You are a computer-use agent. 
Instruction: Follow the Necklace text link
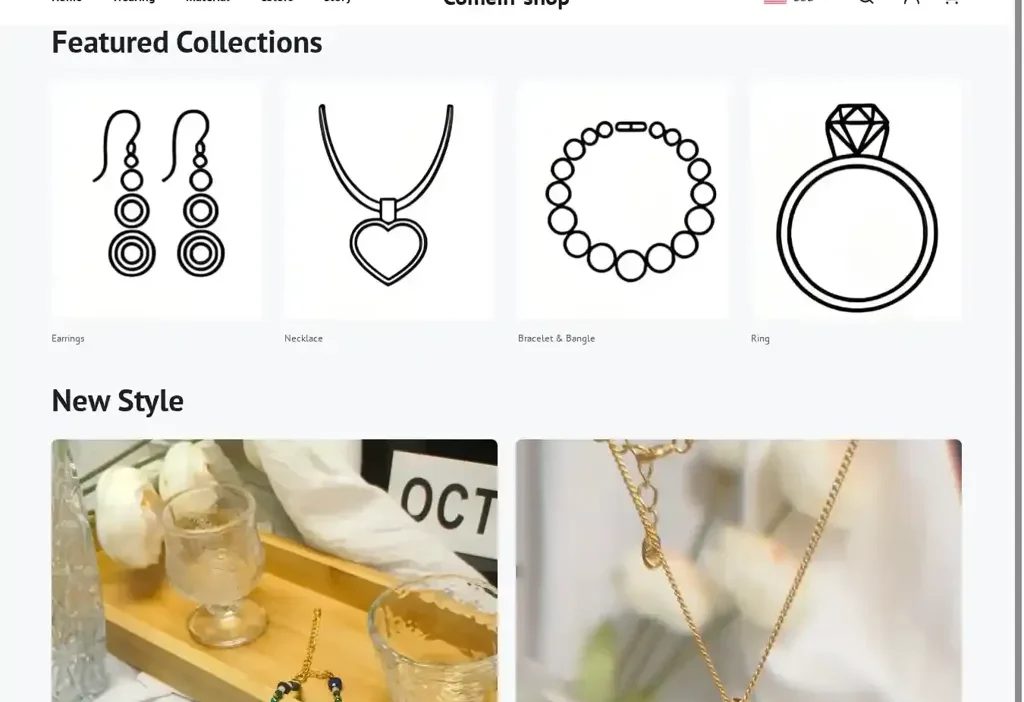pyautogui.click(x=304, y=338)
